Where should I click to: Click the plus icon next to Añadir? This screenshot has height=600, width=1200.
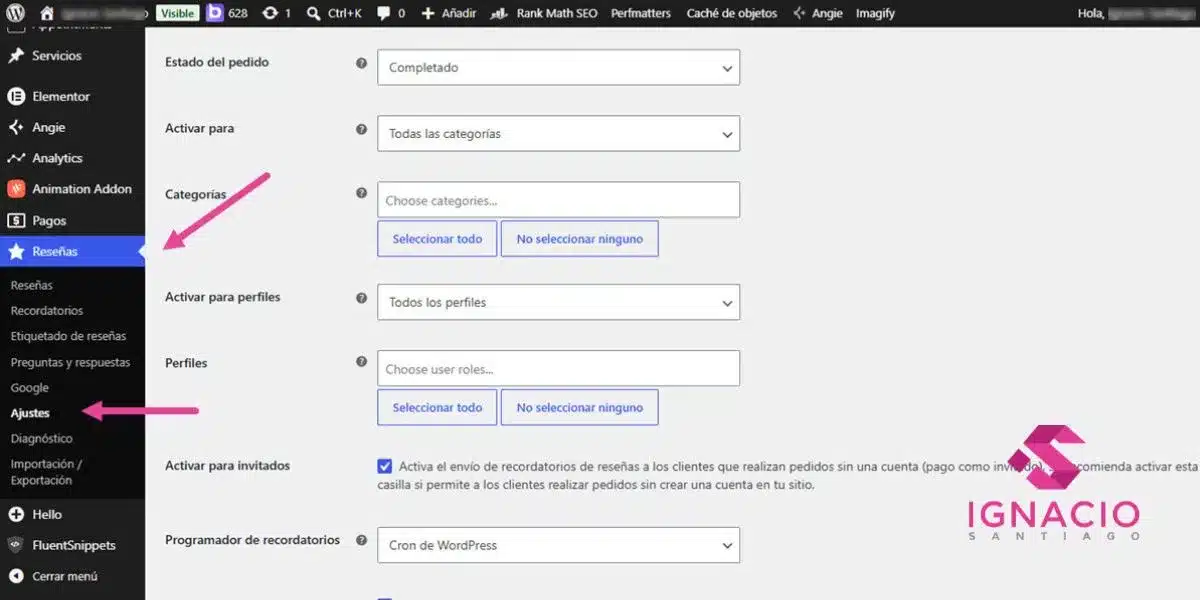pyautogui.click(x=428, y=13)
